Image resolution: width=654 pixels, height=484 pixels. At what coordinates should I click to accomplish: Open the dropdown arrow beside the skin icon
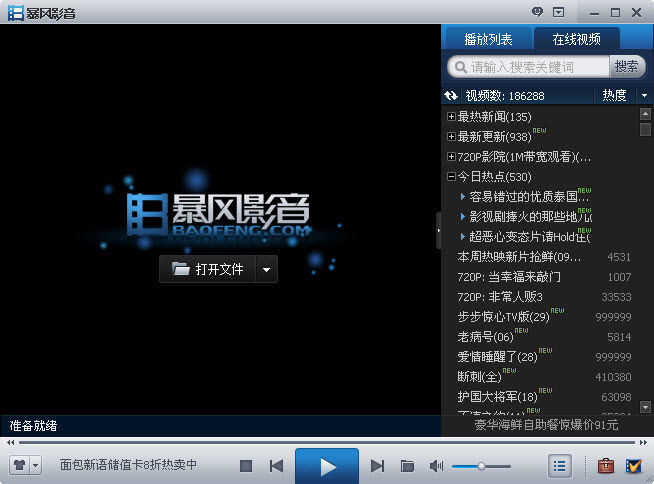(36, 465)
